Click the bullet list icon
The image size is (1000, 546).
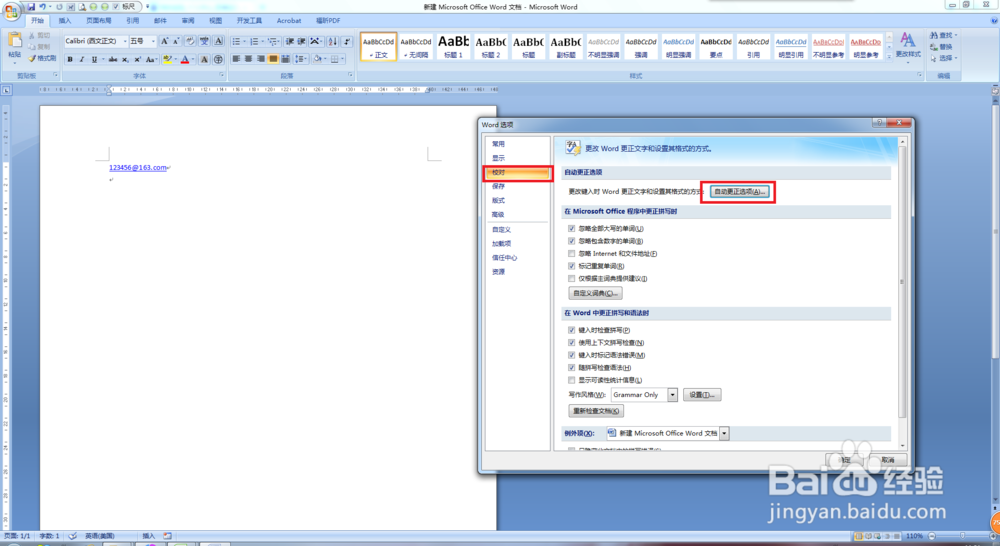pos(236,41)
